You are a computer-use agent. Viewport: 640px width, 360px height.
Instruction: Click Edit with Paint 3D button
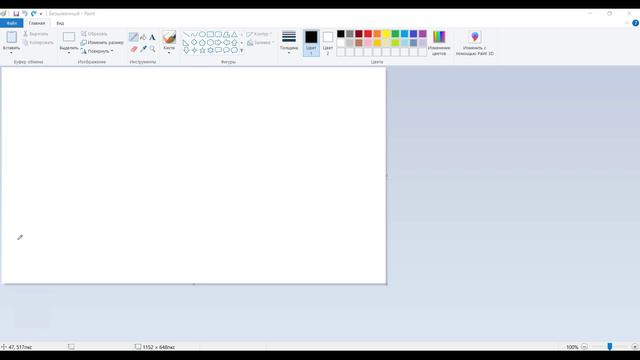pos(475,42)
